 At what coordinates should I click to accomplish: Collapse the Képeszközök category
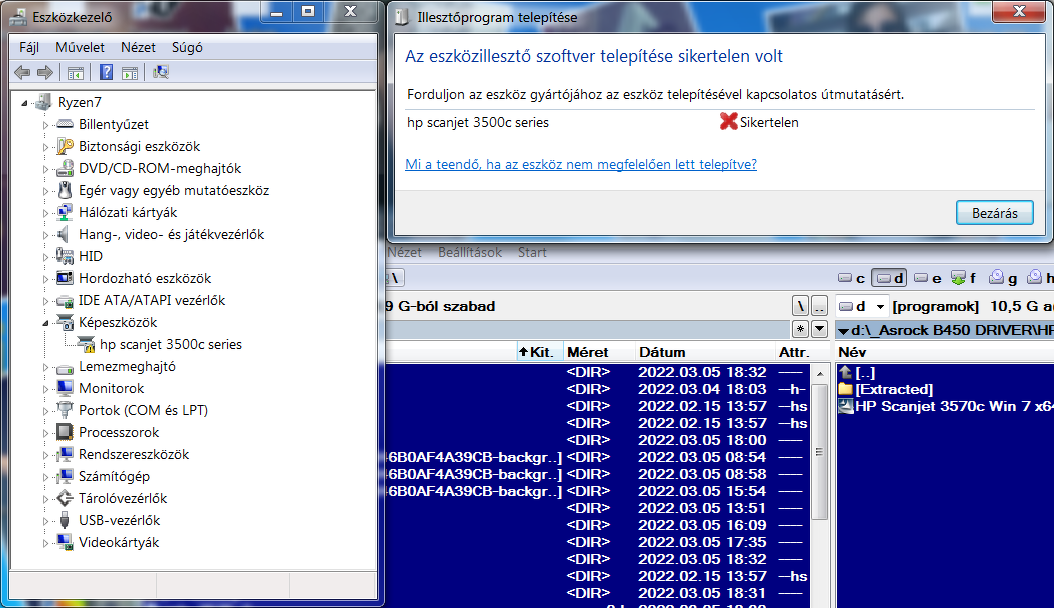[x=46, y=323]
